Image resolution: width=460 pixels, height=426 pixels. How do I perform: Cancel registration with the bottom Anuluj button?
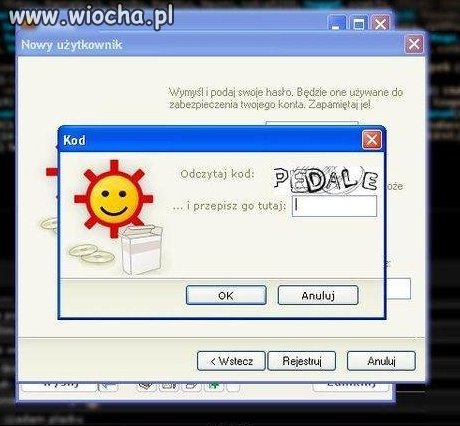coord(381,361)
